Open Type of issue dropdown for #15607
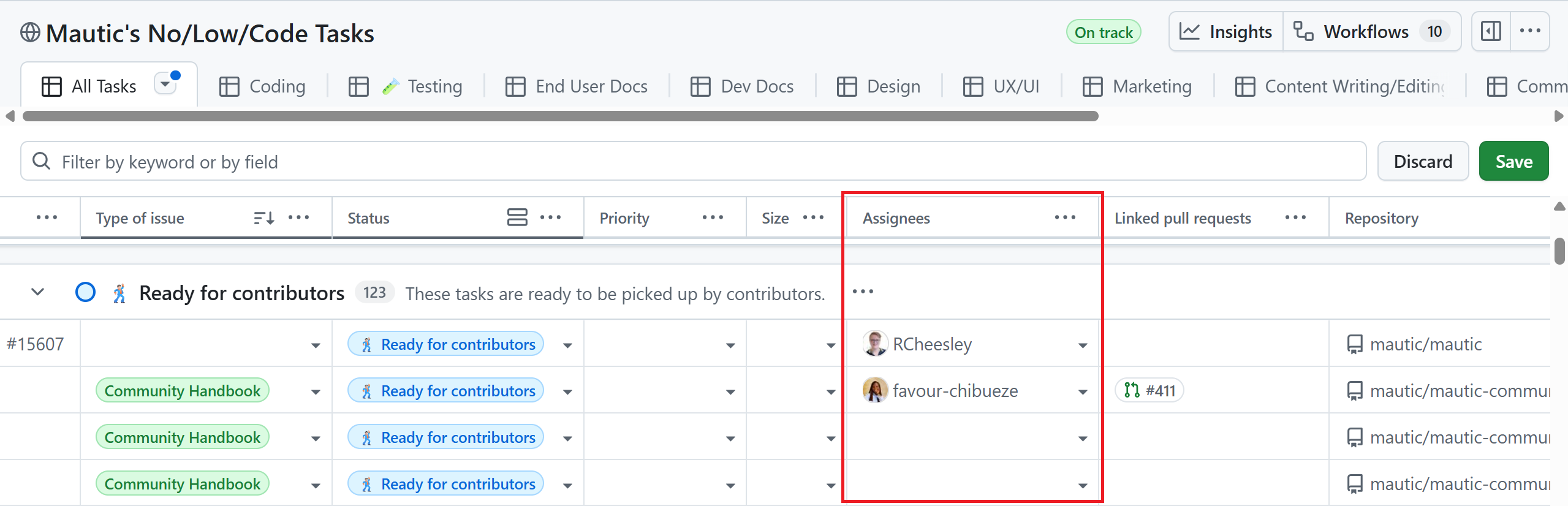This screenshot has height=506, width=1568. (x=316, y=346)
